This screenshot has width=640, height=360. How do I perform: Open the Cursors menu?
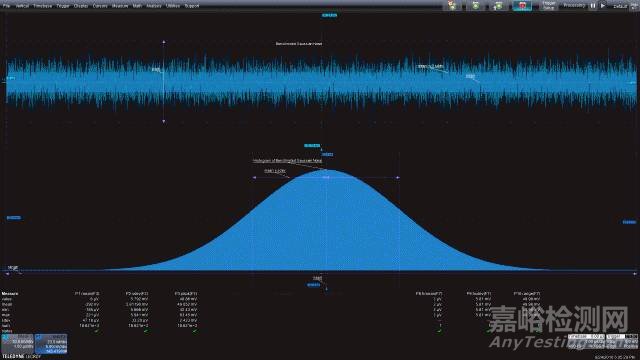(100, 6)
